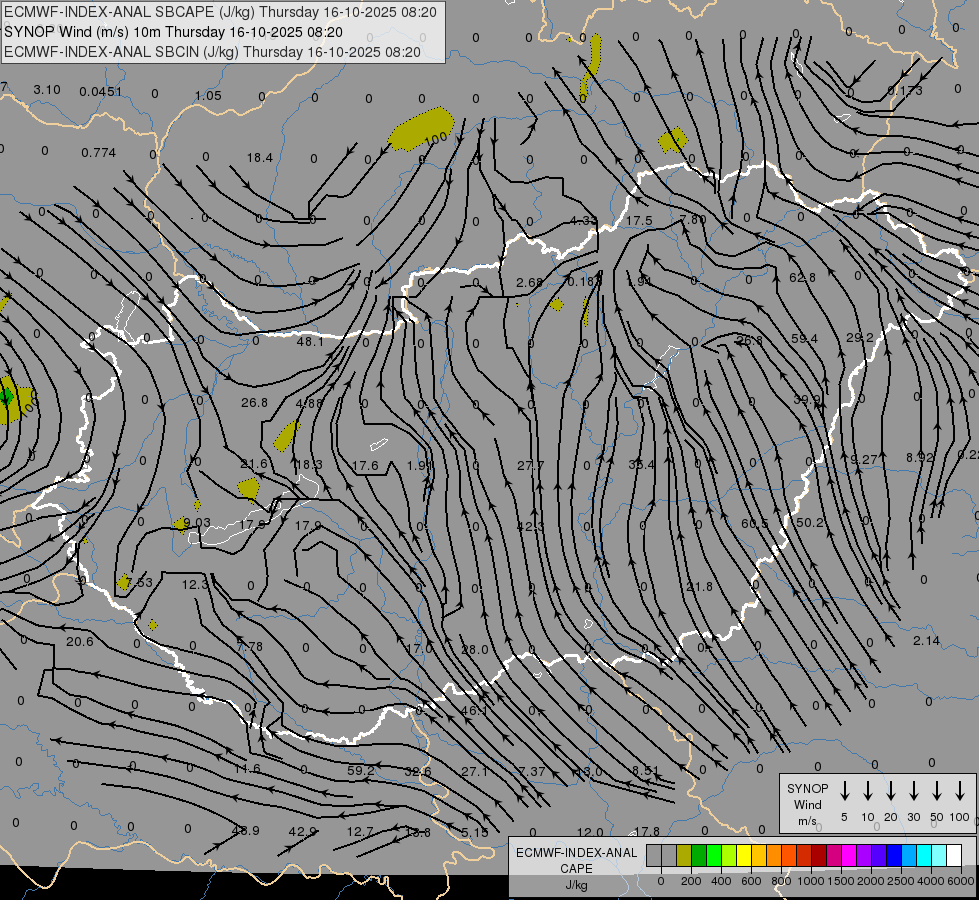The width and height of the screenshot is (979, 900).
Task: Click the 39.9 value on the map
Action: point(807,399)
